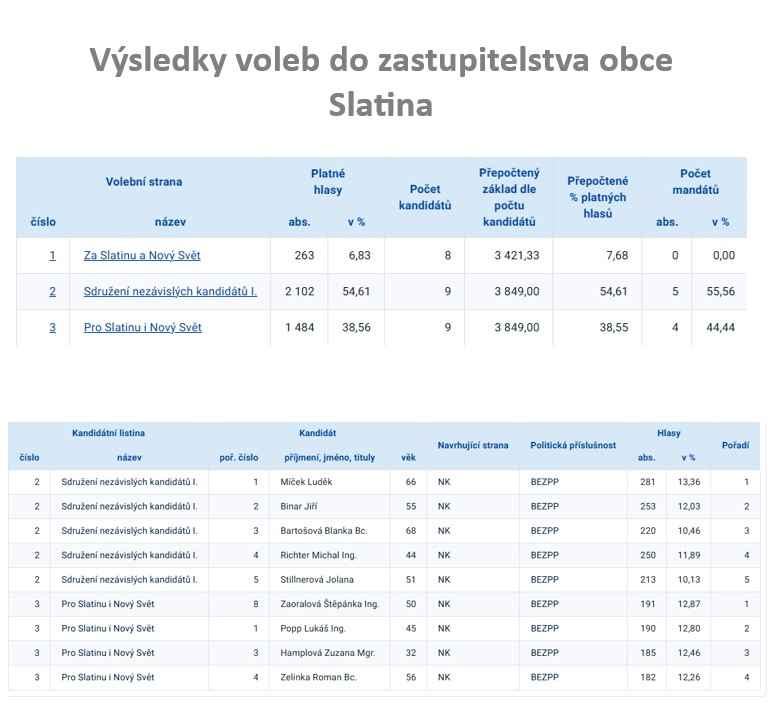The width and height of the screenshot is (772, 704).
Task: Select recalculated percent 7,68
Action: pos(617,256)
